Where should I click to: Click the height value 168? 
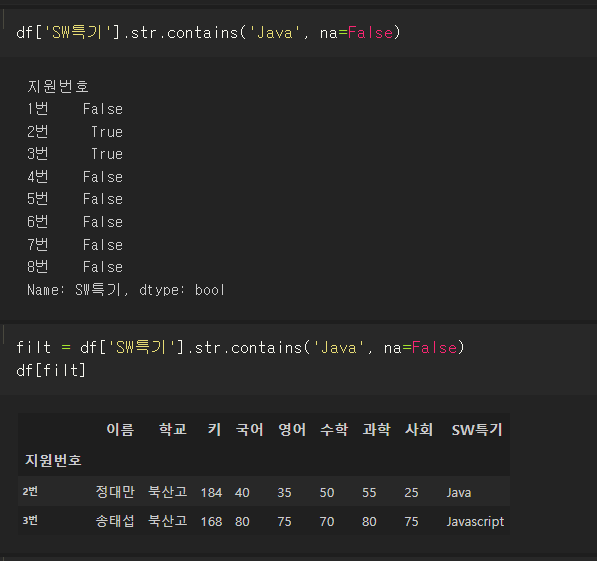point(211,521)
